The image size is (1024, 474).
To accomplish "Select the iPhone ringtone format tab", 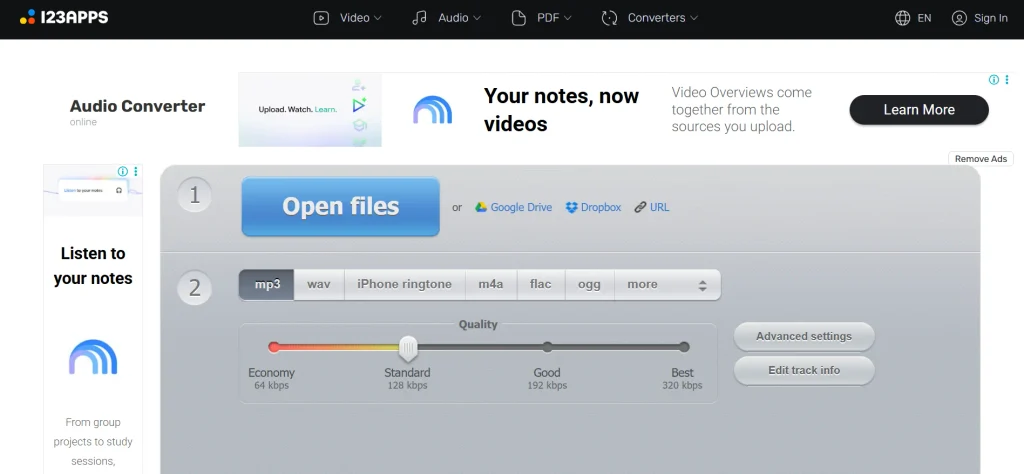I will click(404, 285).
